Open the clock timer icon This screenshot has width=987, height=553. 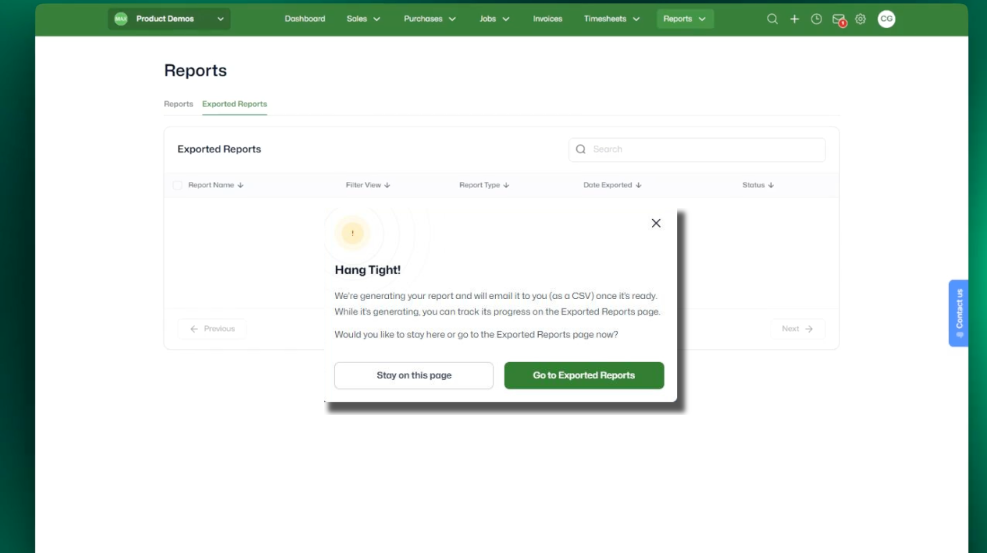pyautogui.click(x=816, y=19)
